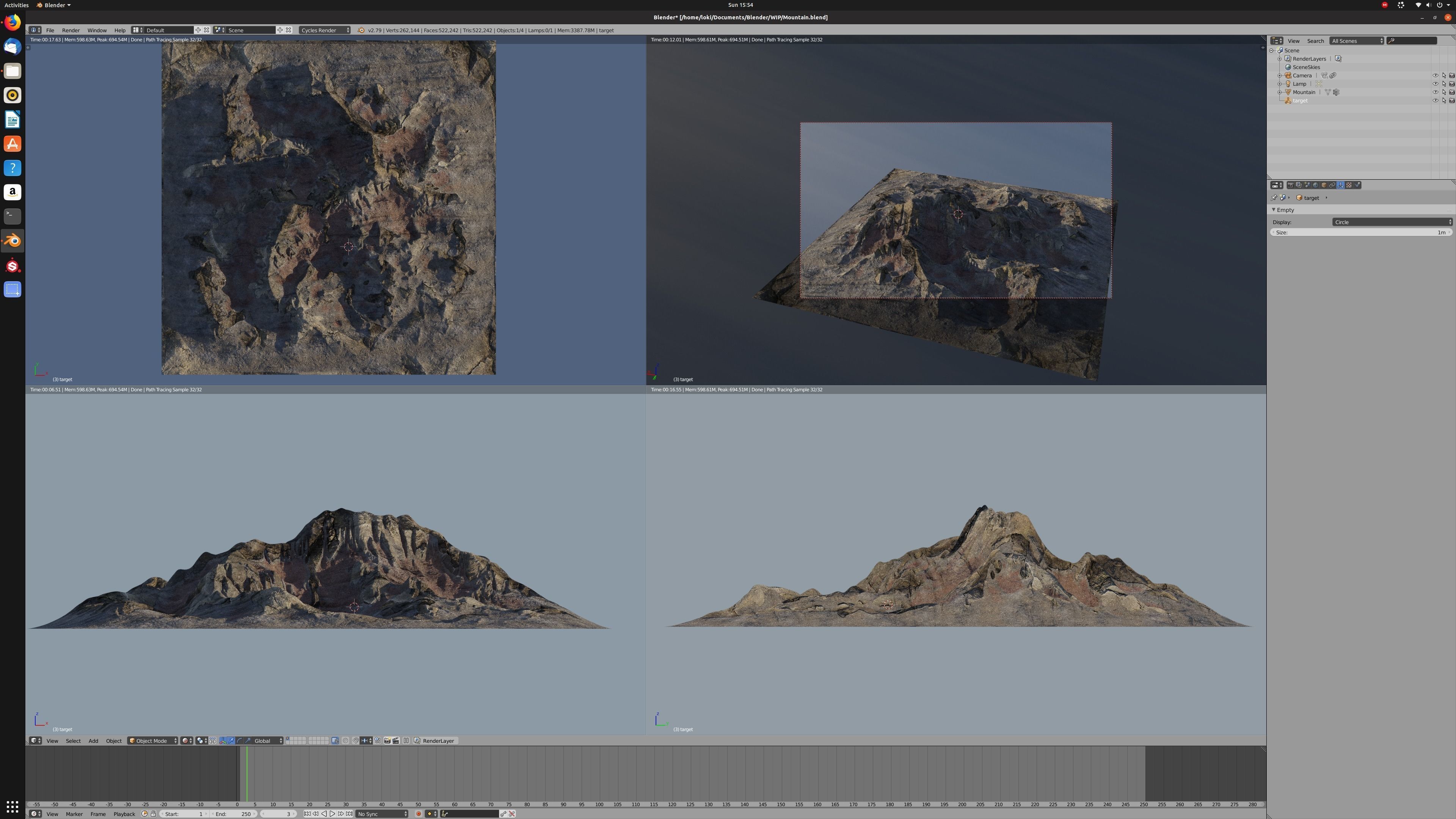Select the rotate manipulator arc icon

[239, 741]
